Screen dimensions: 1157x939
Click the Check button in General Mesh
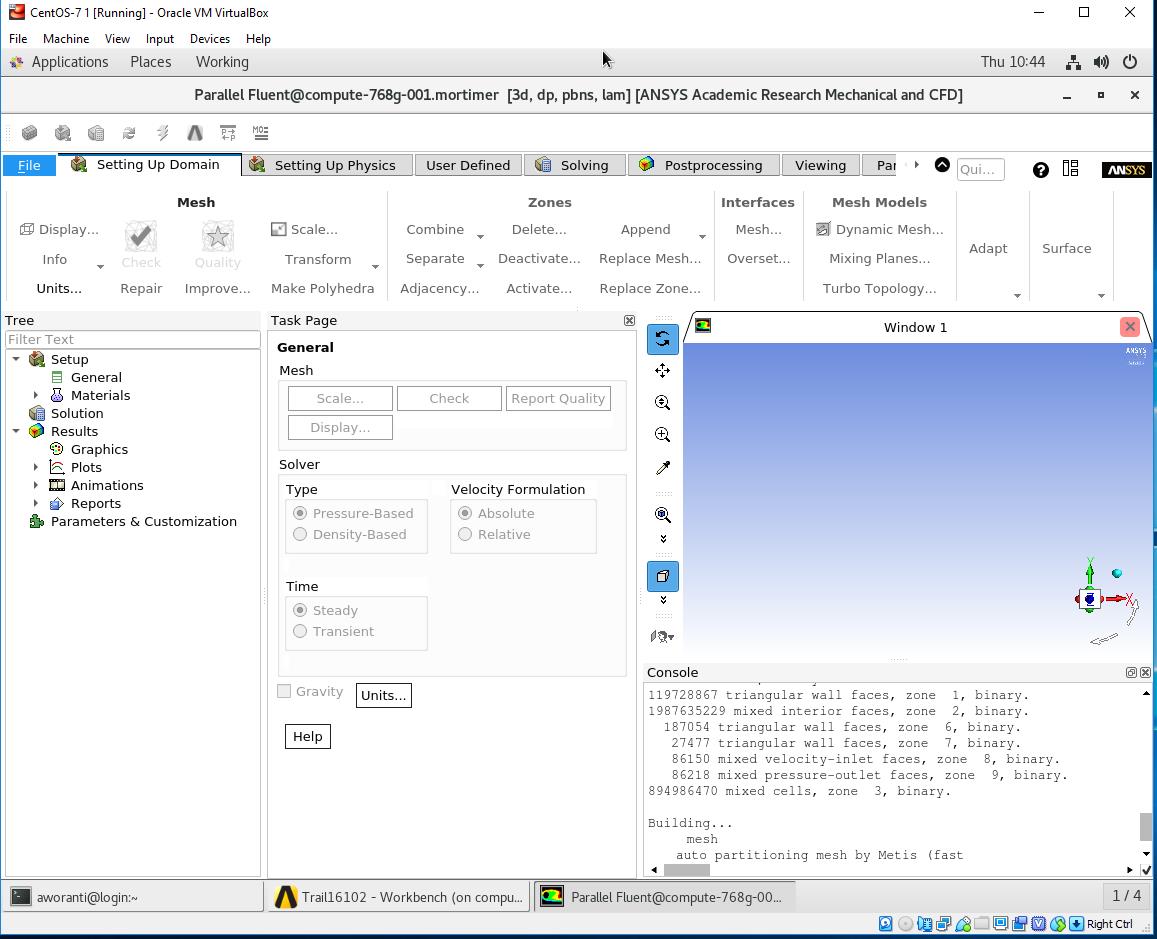pyautogui.click(x=449, y=398)
